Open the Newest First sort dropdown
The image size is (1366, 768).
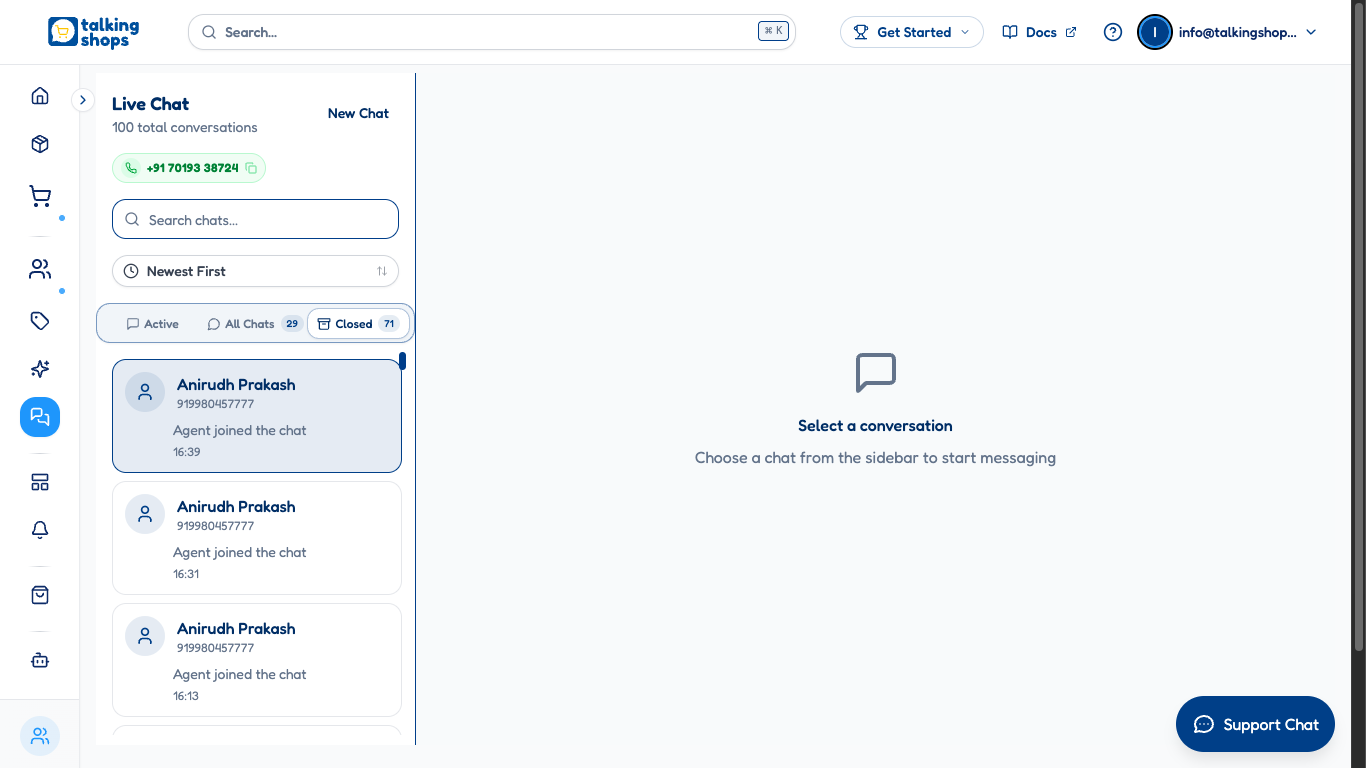coord(255,271)
